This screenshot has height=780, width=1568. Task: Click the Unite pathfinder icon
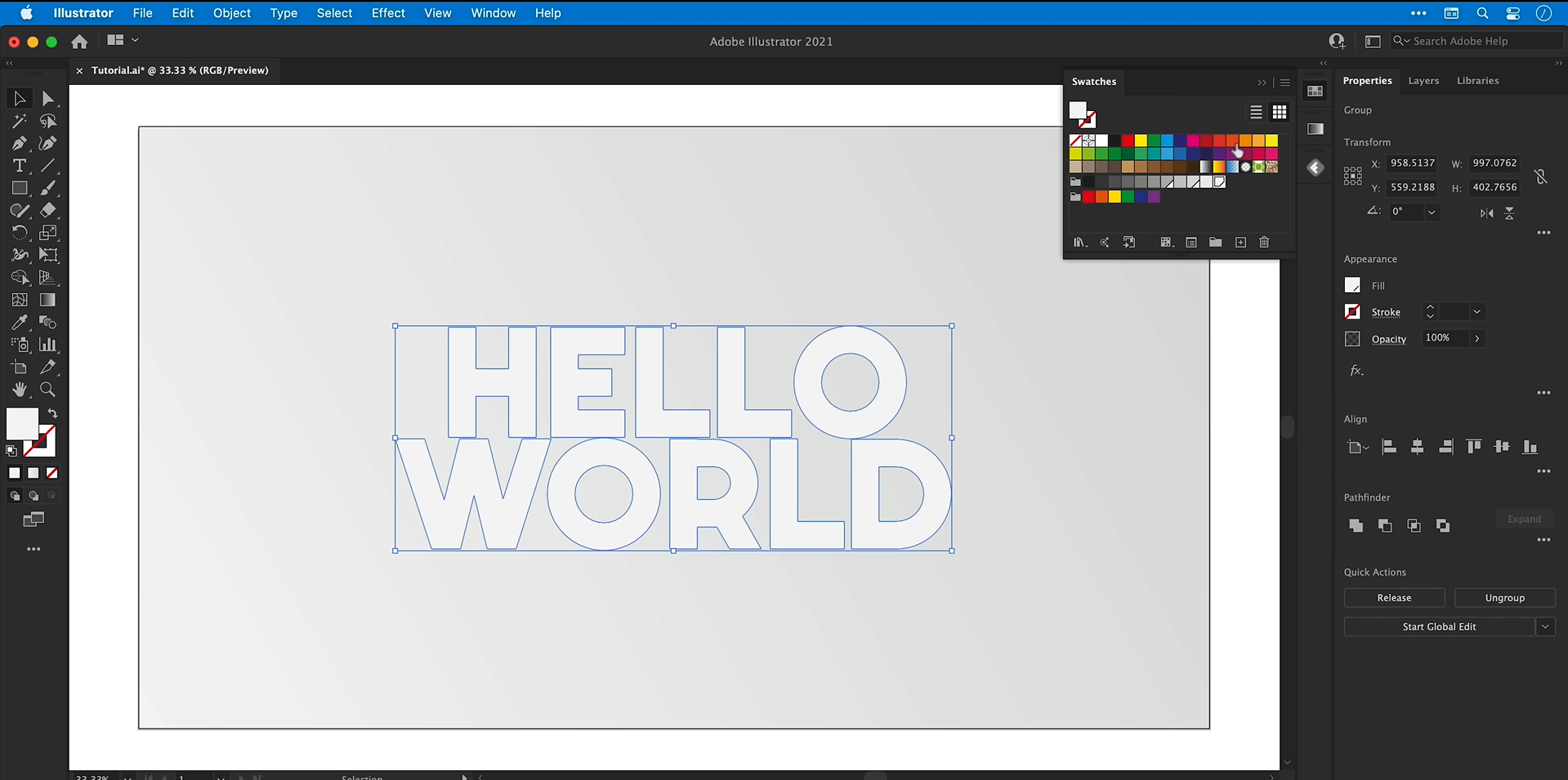coord(1356,525)
